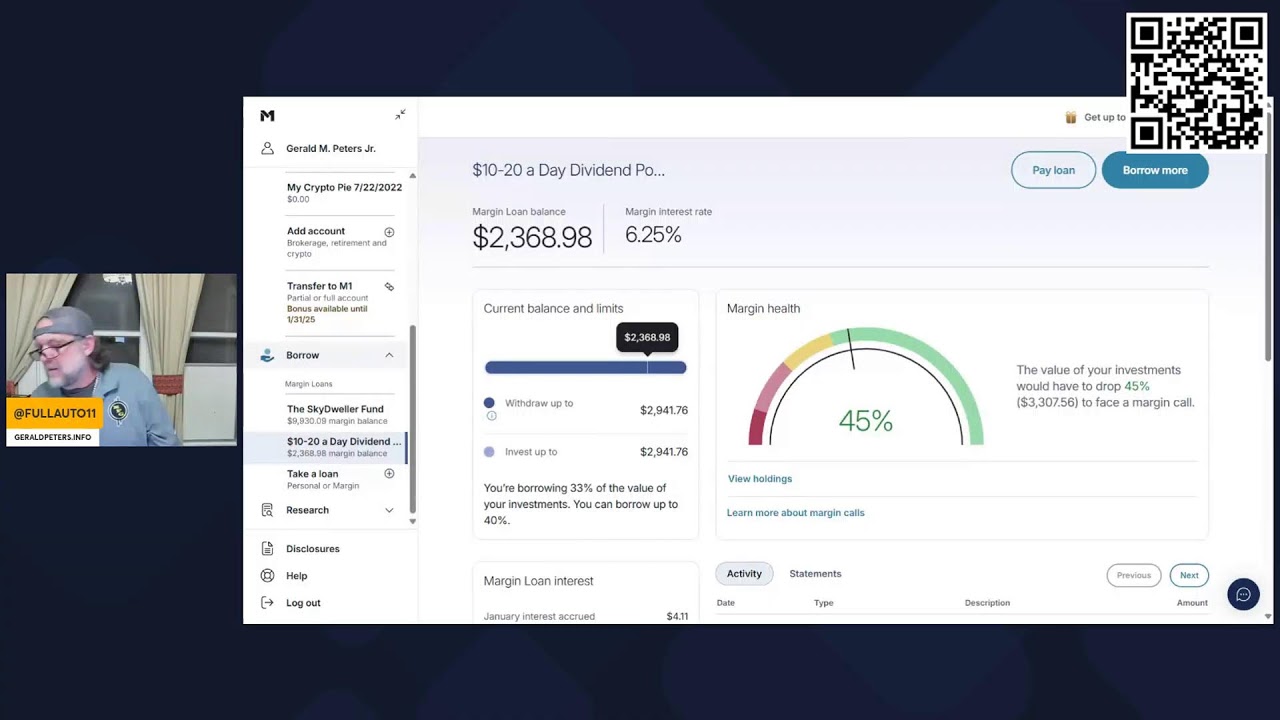Click the Borrow hand icon
Viewport: 1280px width, 720px height.
tap(267, 355)
